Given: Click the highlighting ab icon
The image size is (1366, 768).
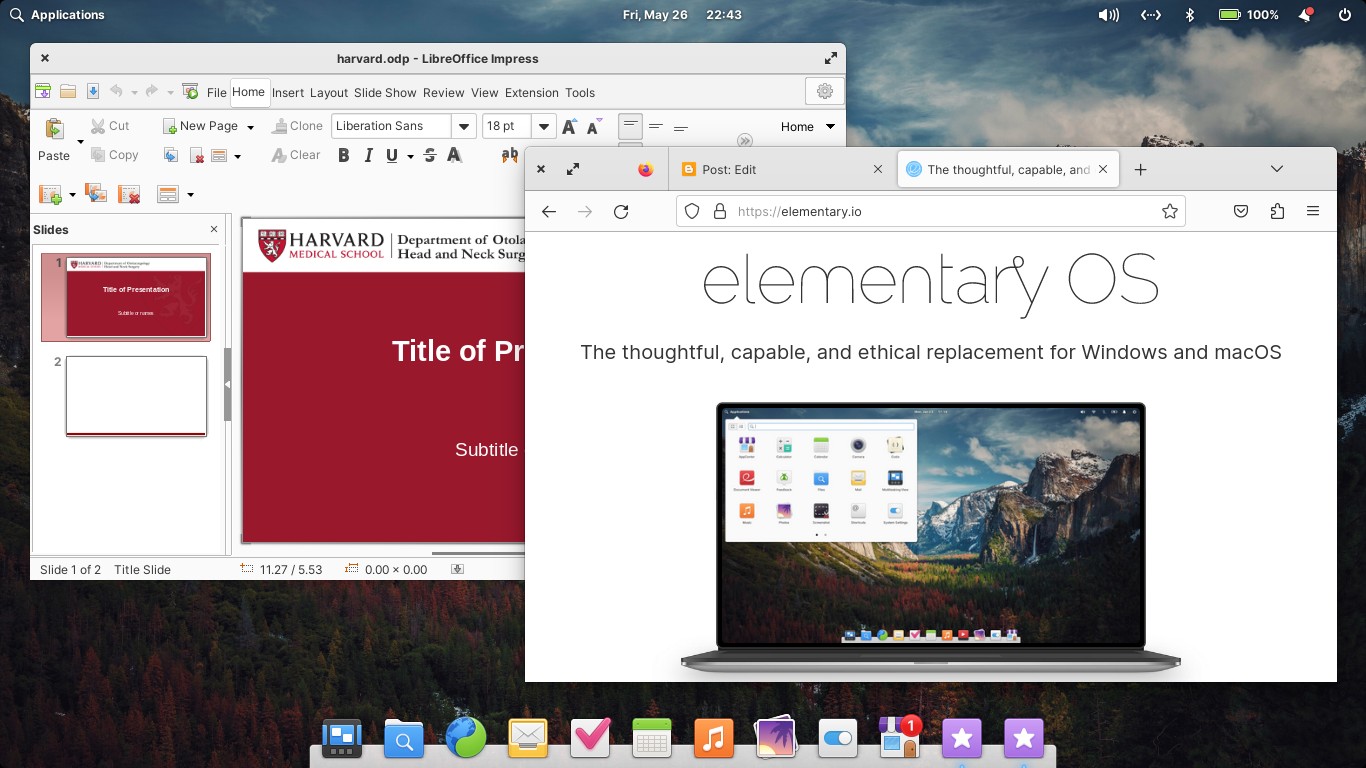Looking at the screenshot, I should point(512,155).
